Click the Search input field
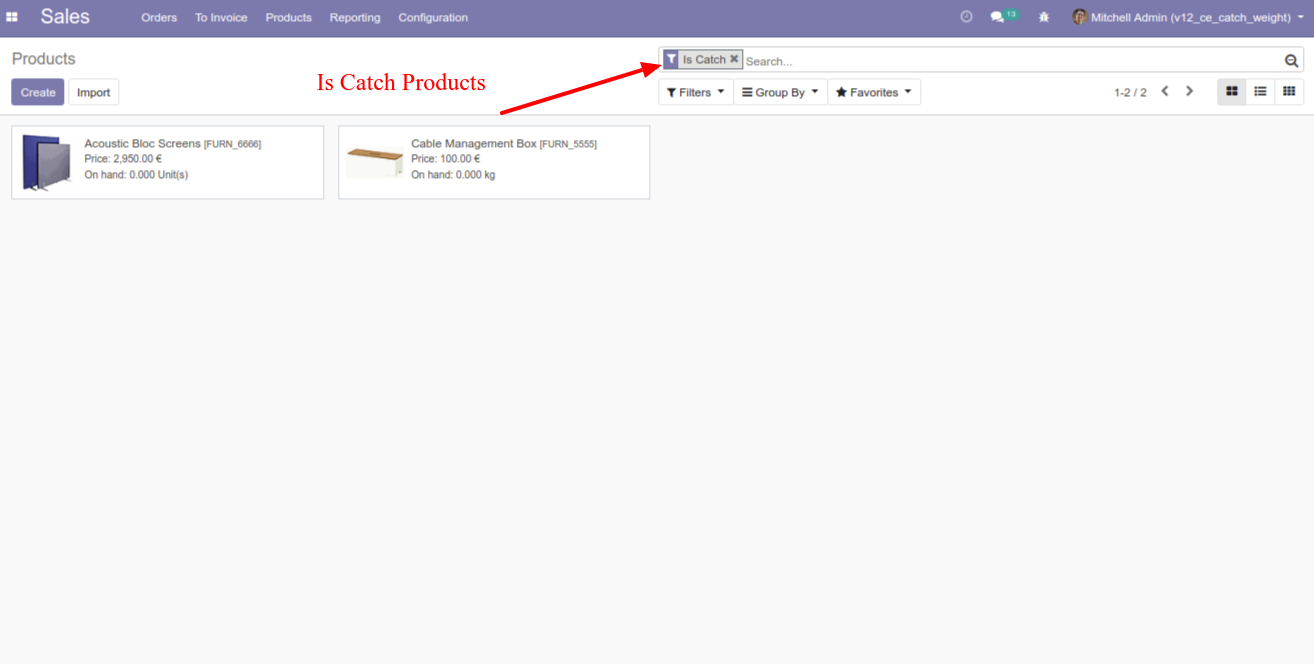Viewport: 1314px width, 664px height. (1012, 61)
